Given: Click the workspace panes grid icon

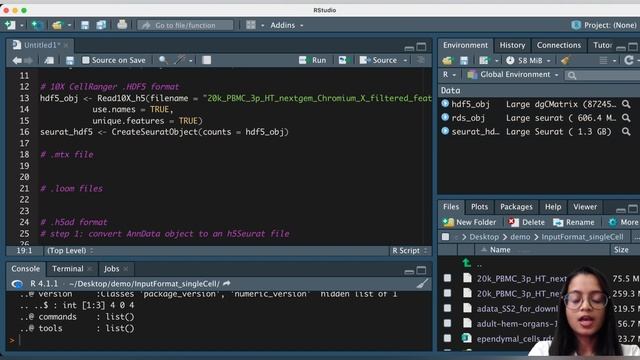Looking at the screenshot, I should [251, 25].
